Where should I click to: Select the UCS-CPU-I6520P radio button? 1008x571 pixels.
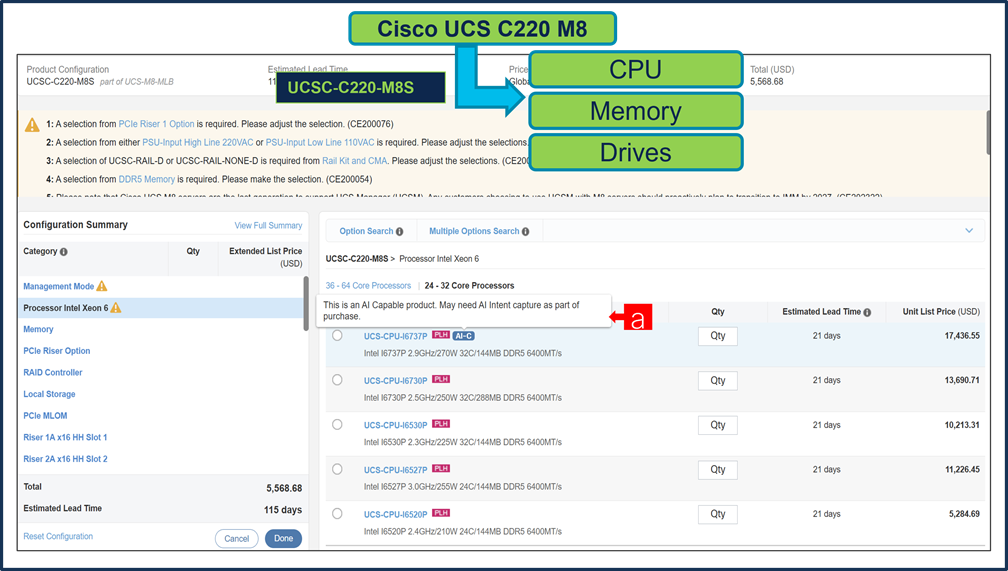[x=337, y=514]
